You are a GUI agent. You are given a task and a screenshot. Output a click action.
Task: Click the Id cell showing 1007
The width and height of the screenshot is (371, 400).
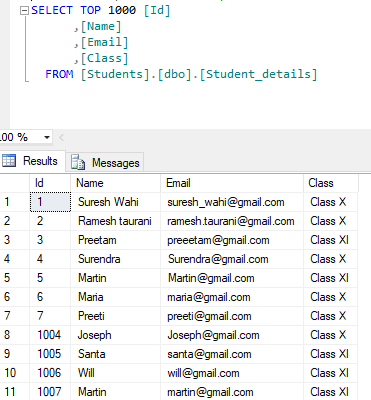coord(50,392)
